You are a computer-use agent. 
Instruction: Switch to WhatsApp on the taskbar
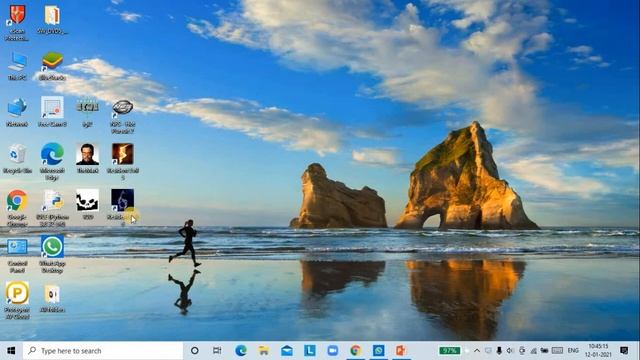click(378, 351)
